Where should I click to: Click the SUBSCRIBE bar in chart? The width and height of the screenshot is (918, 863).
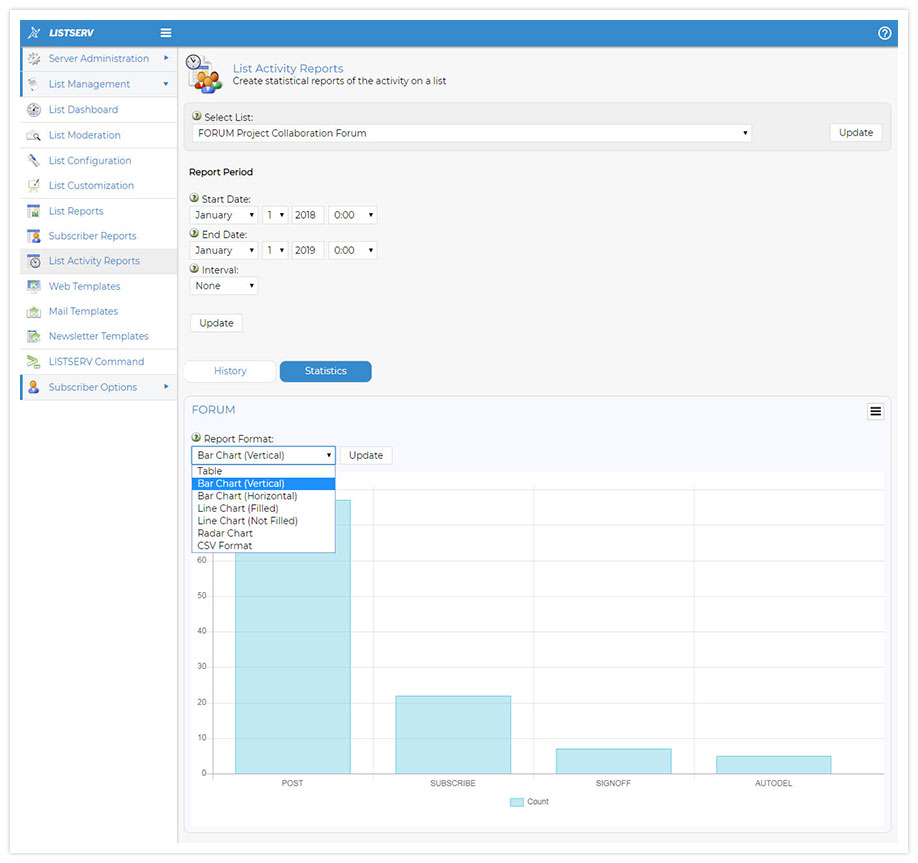(453, 735)
